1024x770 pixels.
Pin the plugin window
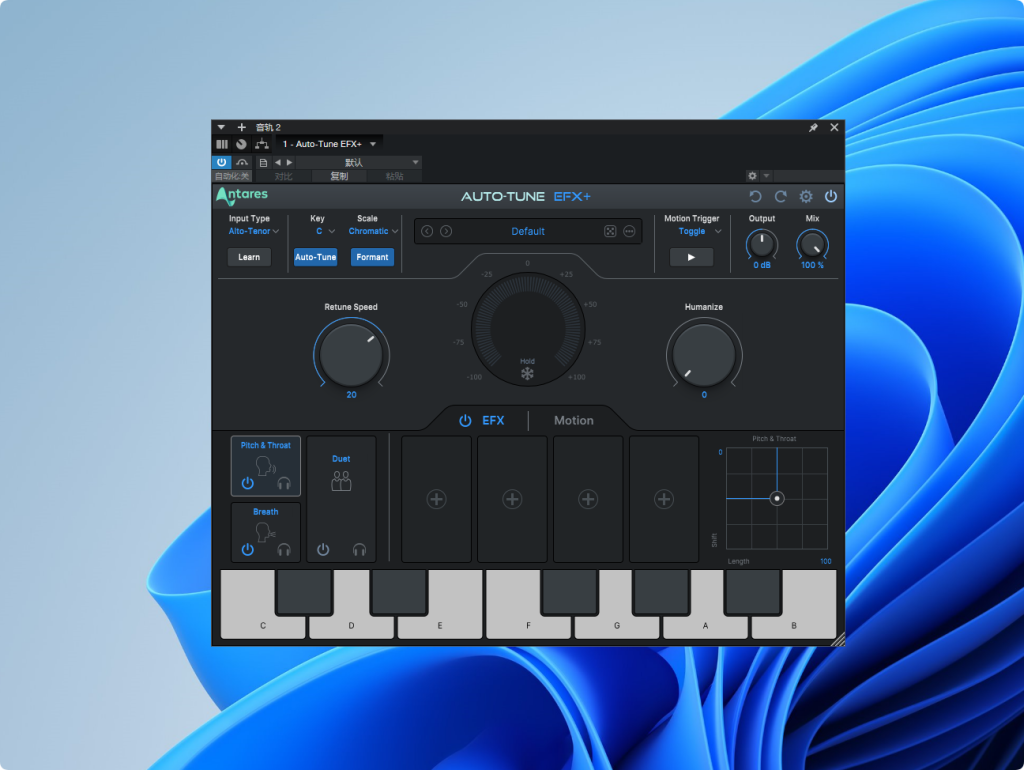click(813, 127)
